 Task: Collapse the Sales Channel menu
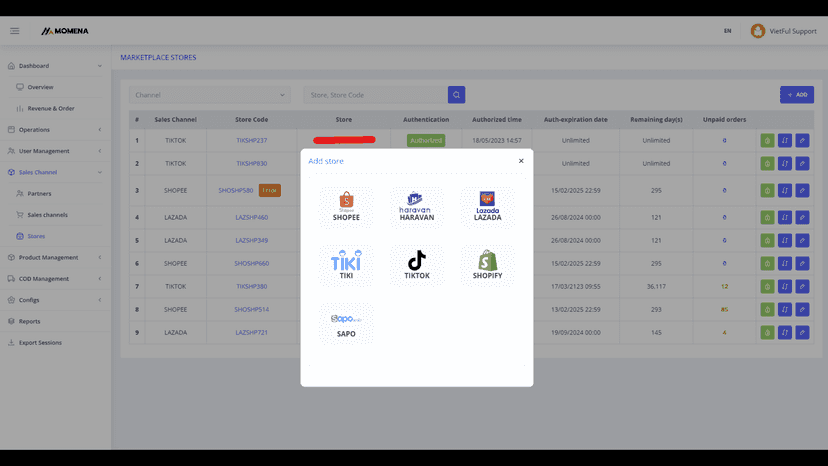55,172
